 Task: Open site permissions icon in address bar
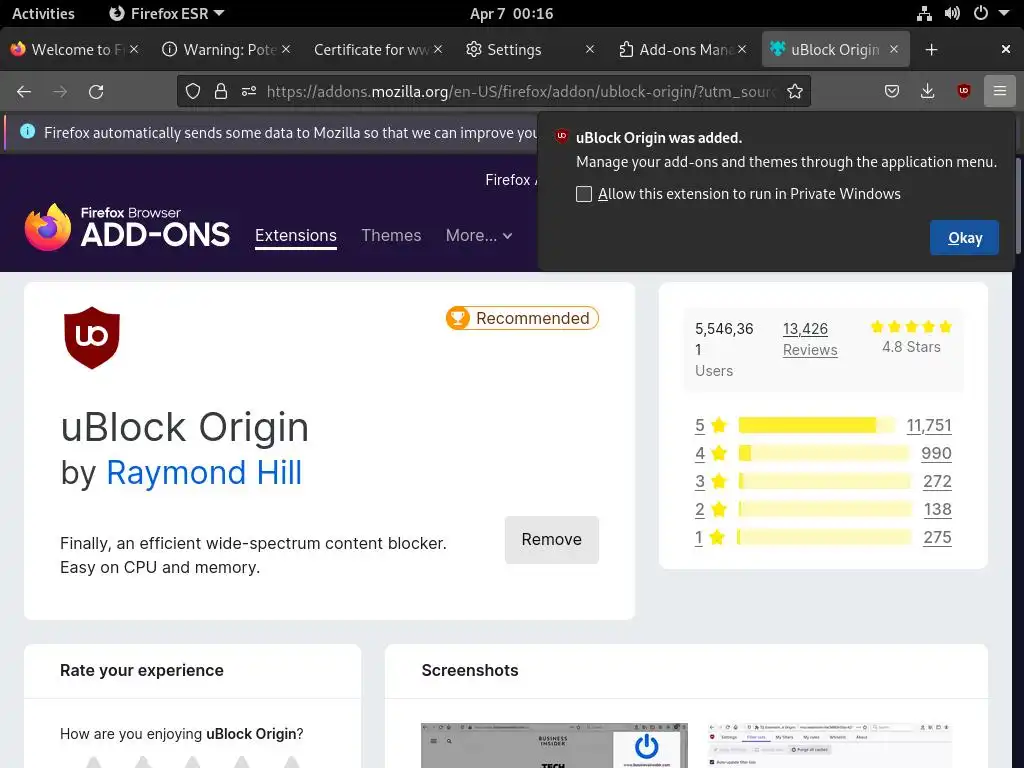pos(249,91)
